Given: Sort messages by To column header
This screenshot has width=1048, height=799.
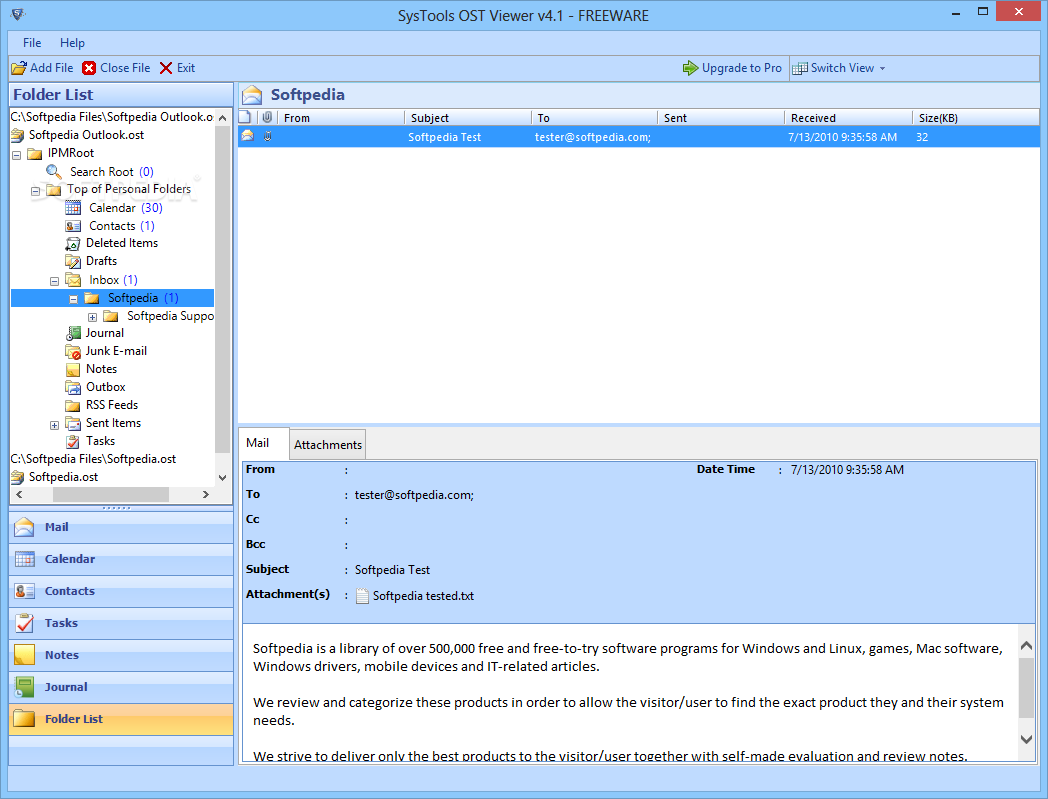Looking at the screenshot, I should click(594, 118).
